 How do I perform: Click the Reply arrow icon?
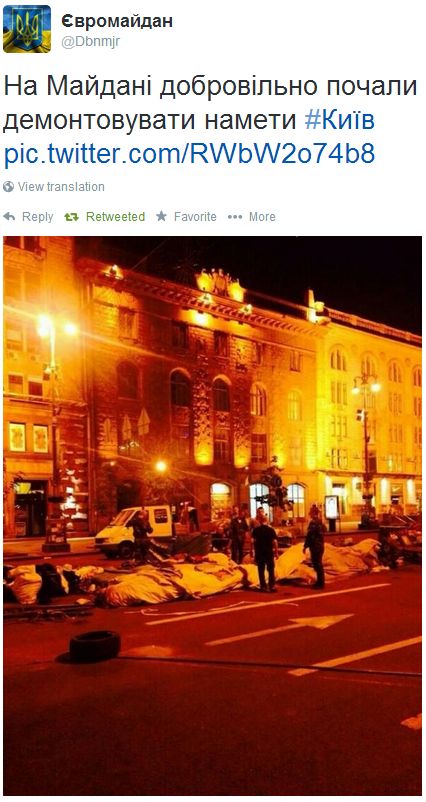click(x=9, y=217)
